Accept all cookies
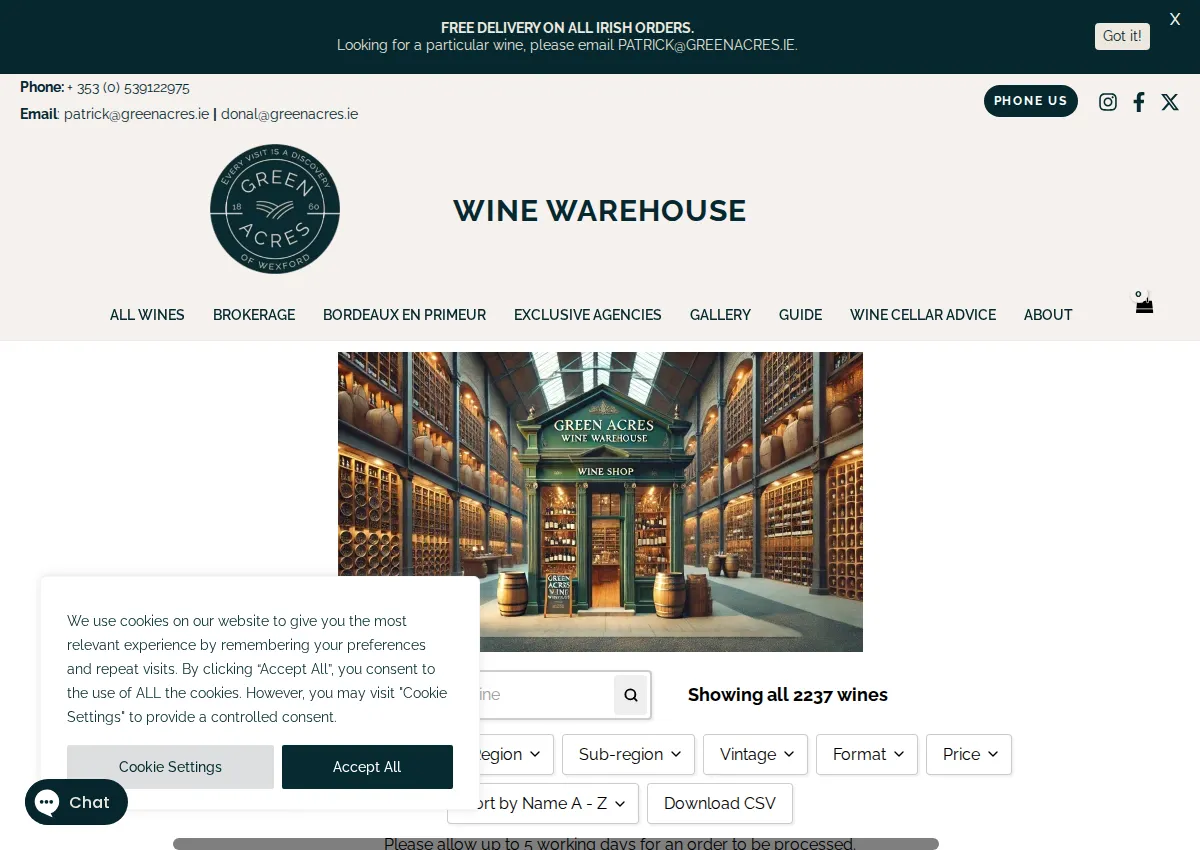Image resolution: width=1200 pixels, height=850 pixels. (x=367, y=767)
